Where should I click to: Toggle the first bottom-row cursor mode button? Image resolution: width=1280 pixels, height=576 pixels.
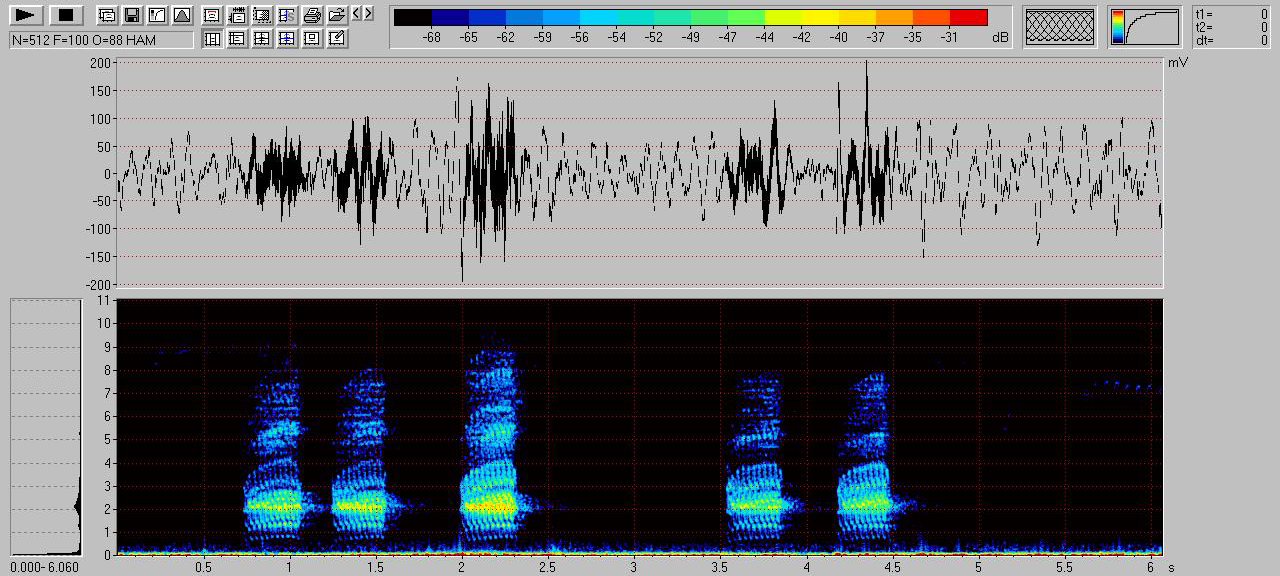(212, 38)
